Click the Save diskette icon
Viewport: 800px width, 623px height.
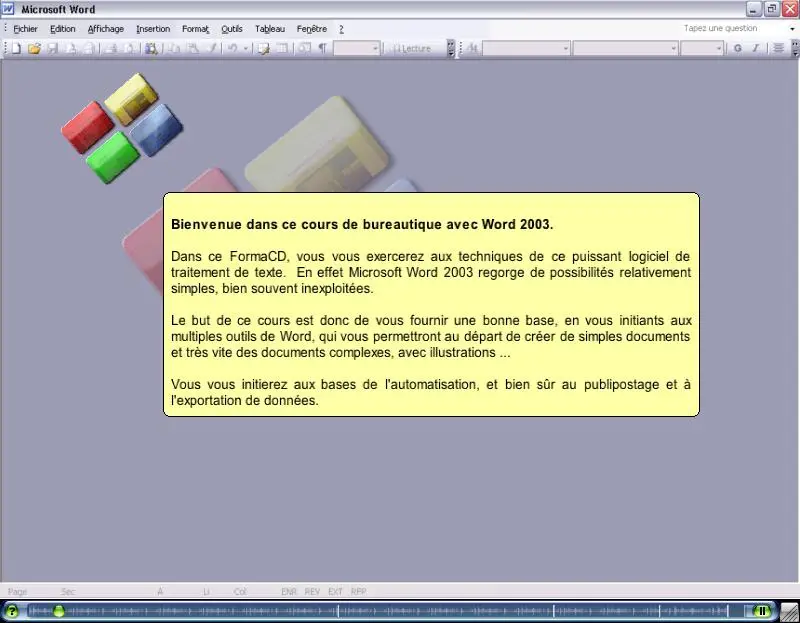[53, 48]
